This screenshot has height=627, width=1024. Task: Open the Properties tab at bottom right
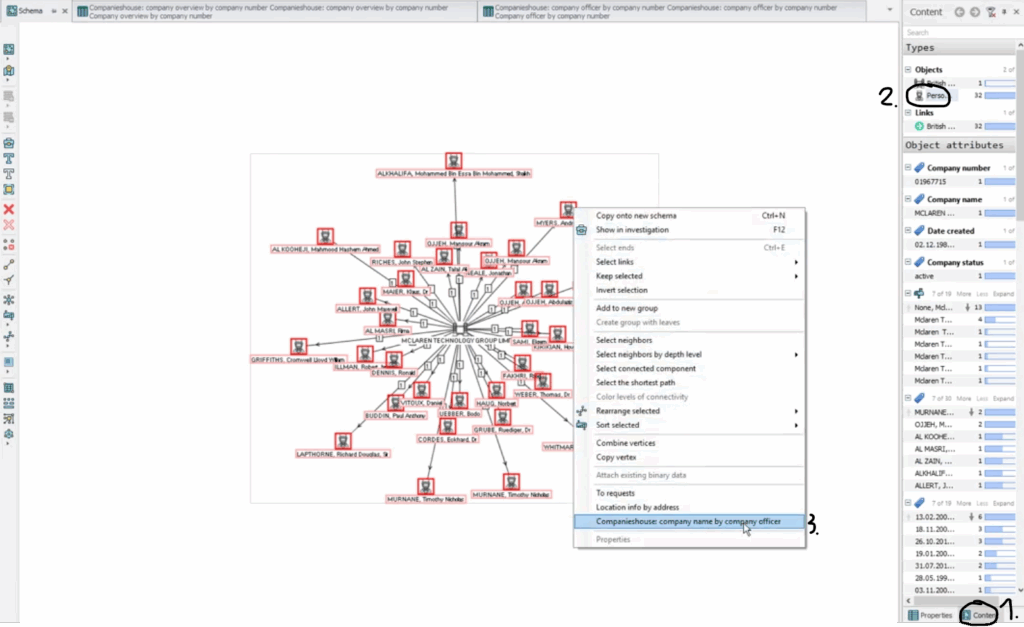point(930,615)
